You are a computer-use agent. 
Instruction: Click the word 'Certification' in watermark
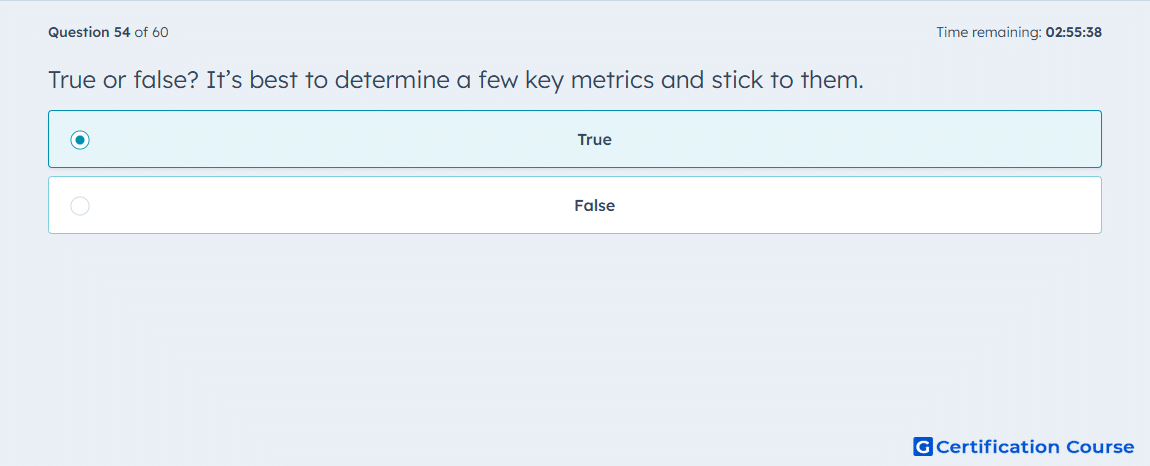coord(998,446)
